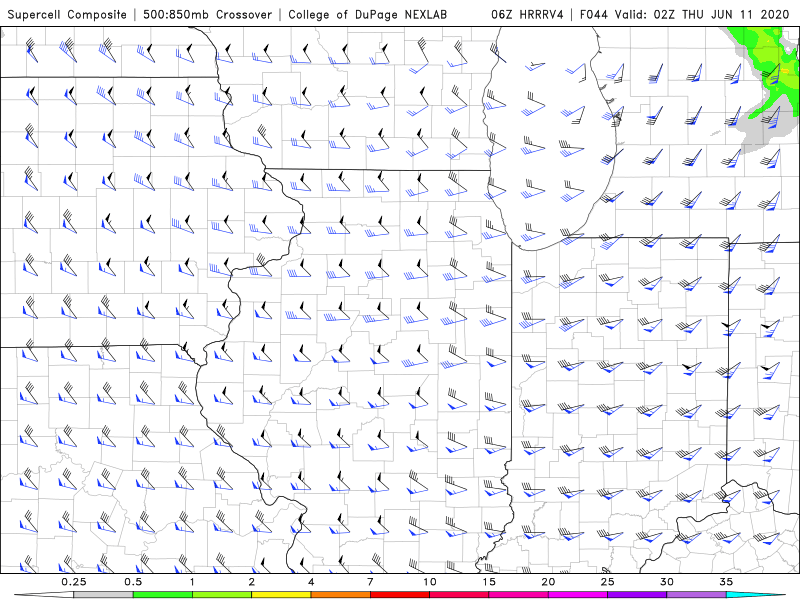Image resolution: width=800 pixels, height=600 pixels.
Task: Click the legend value 25
Action: 607,582
